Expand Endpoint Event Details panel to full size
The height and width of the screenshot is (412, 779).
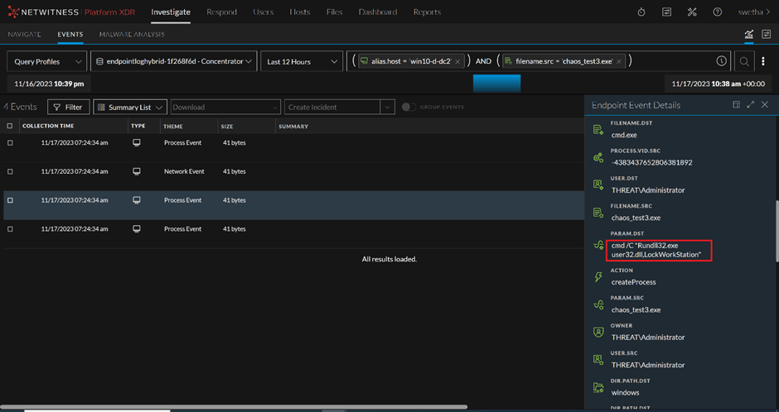click(750, 104)
